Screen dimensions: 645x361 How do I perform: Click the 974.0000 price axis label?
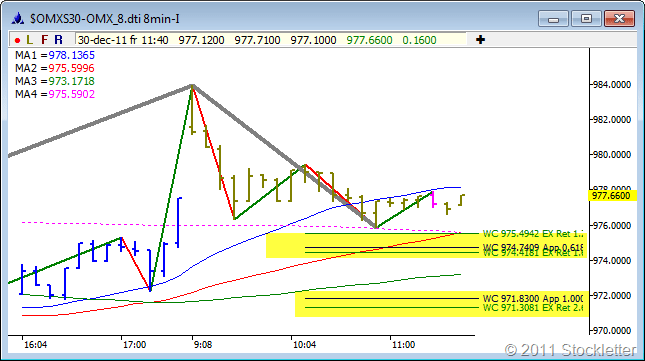point(611,260)
